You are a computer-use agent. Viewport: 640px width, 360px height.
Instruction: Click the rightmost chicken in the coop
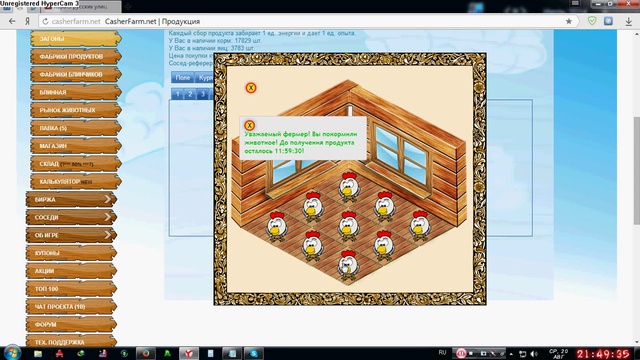click(x=420, y=226)
